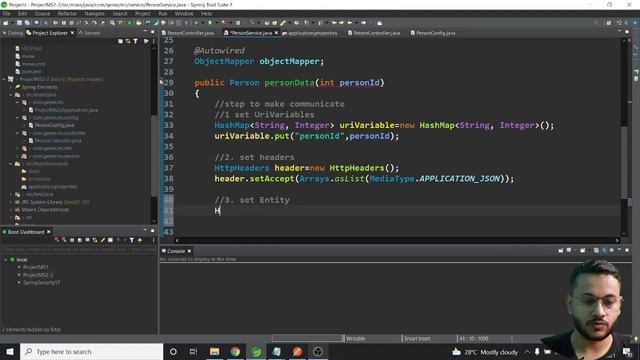Screen dimensions: 640x360
Task: Open the Edit menu
Action: (x=22, y=13)
